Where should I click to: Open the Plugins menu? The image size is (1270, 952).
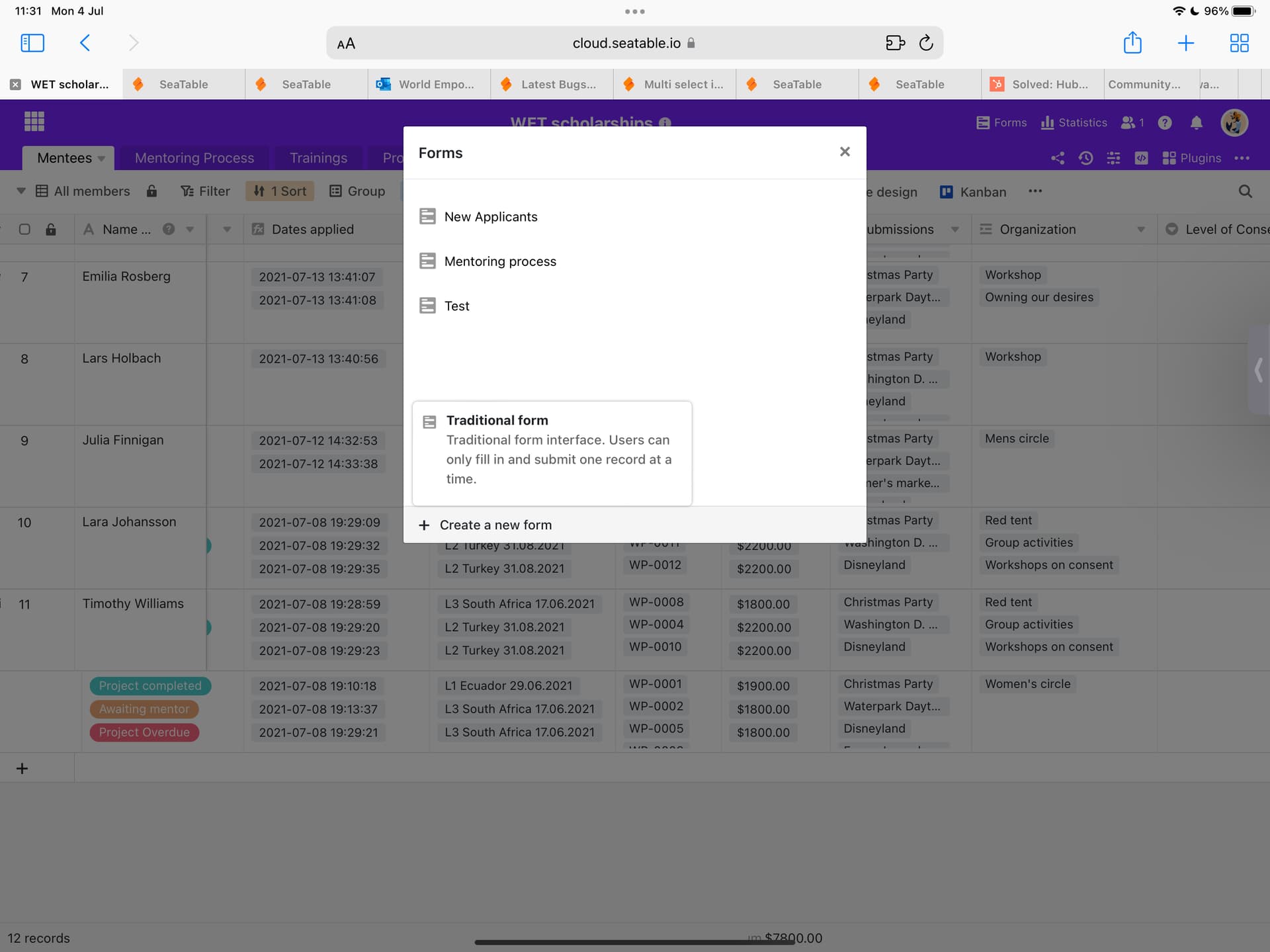click(x=1192, y=158)
